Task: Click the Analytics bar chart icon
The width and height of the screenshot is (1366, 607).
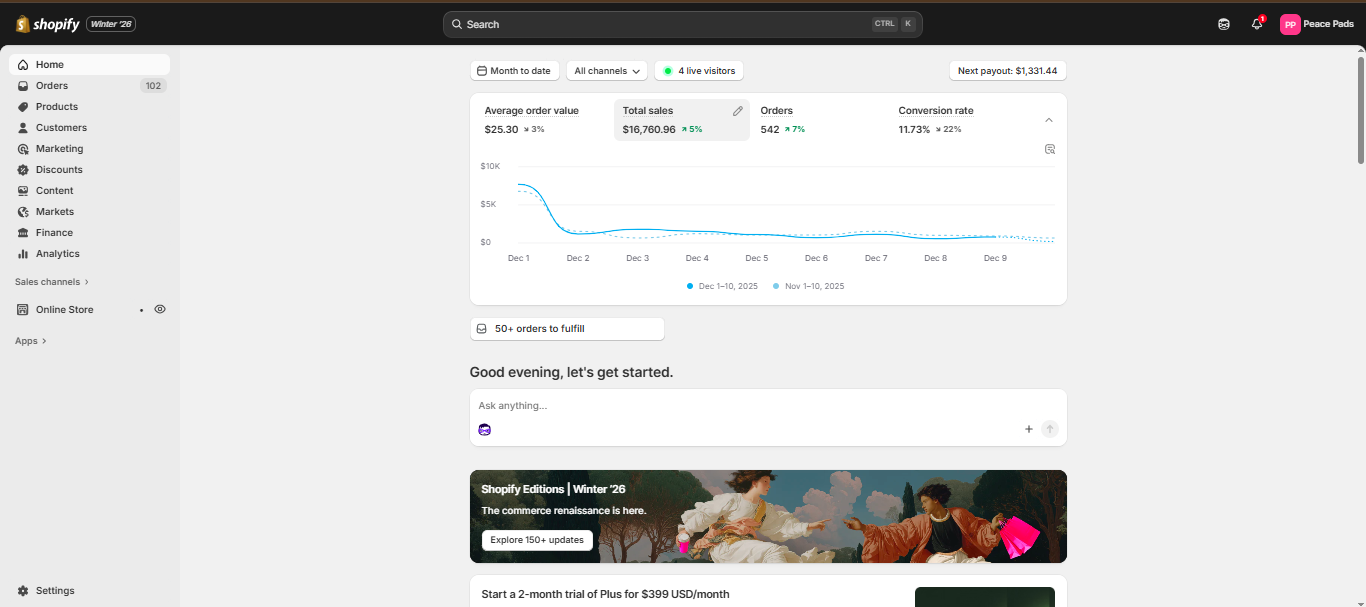Action: 23,254
